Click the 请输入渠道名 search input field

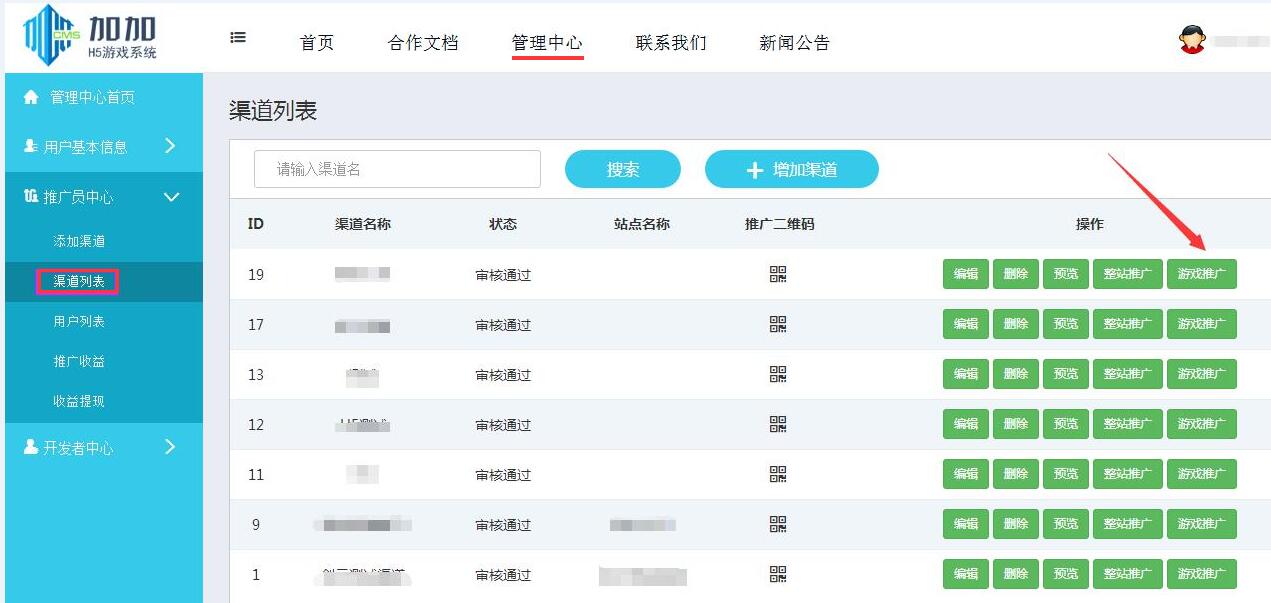coord(396,169)
